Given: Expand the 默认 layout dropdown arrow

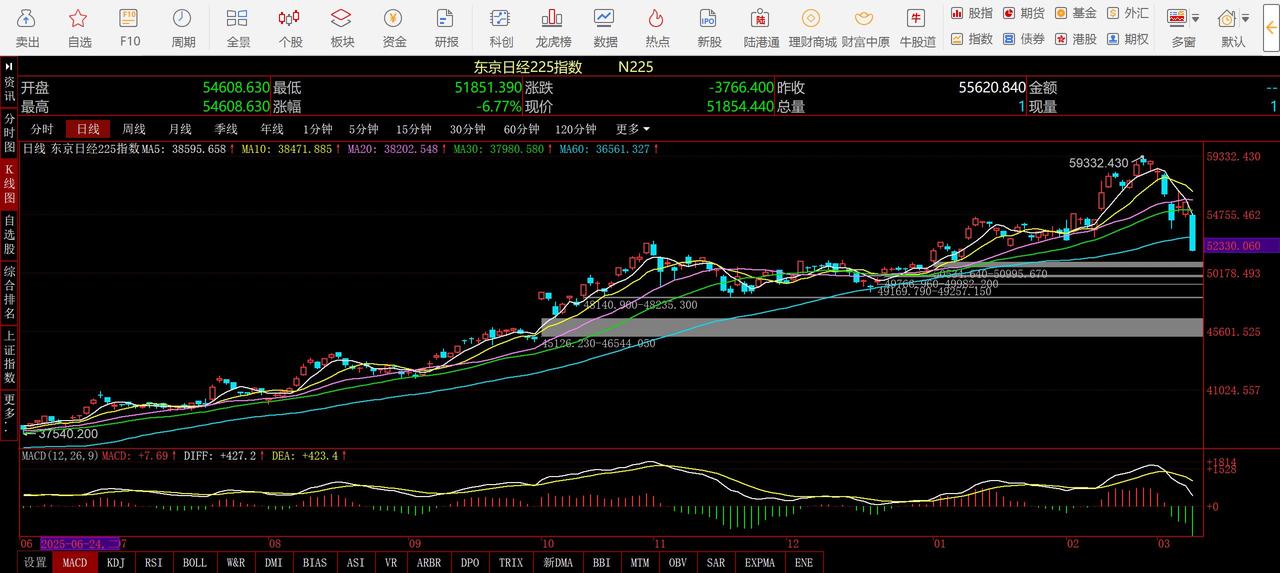Looking at the screenshot, I should tap(1246, 19).
